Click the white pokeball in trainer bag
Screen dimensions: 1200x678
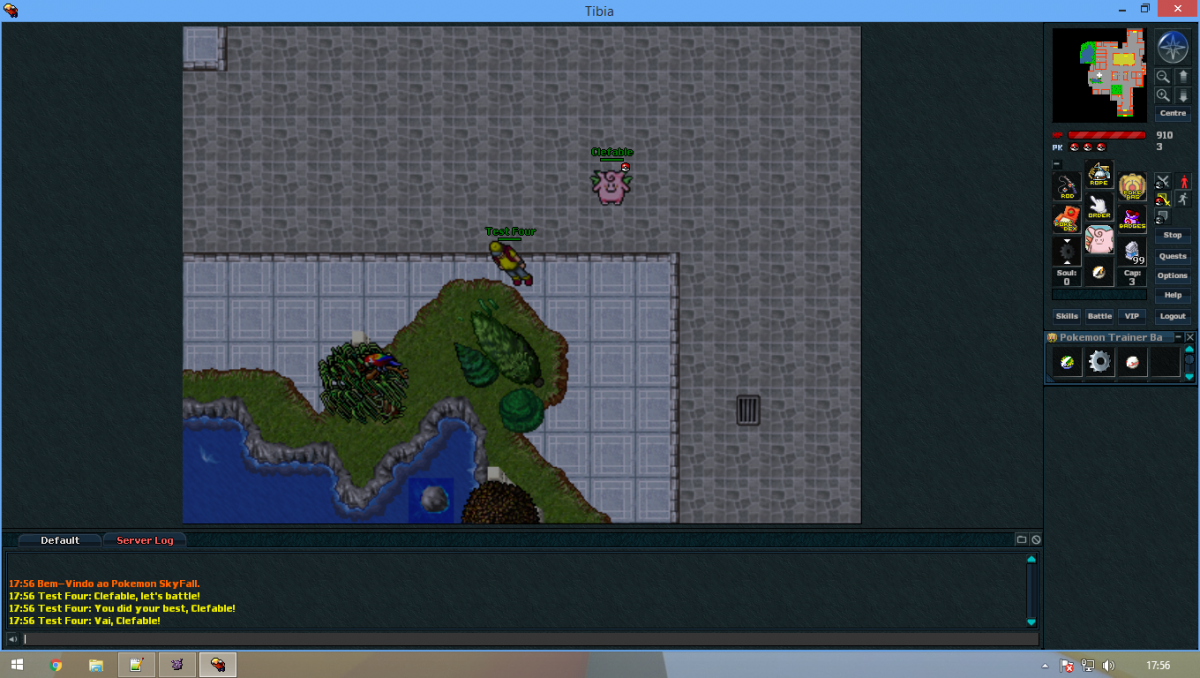(1133, 362)
